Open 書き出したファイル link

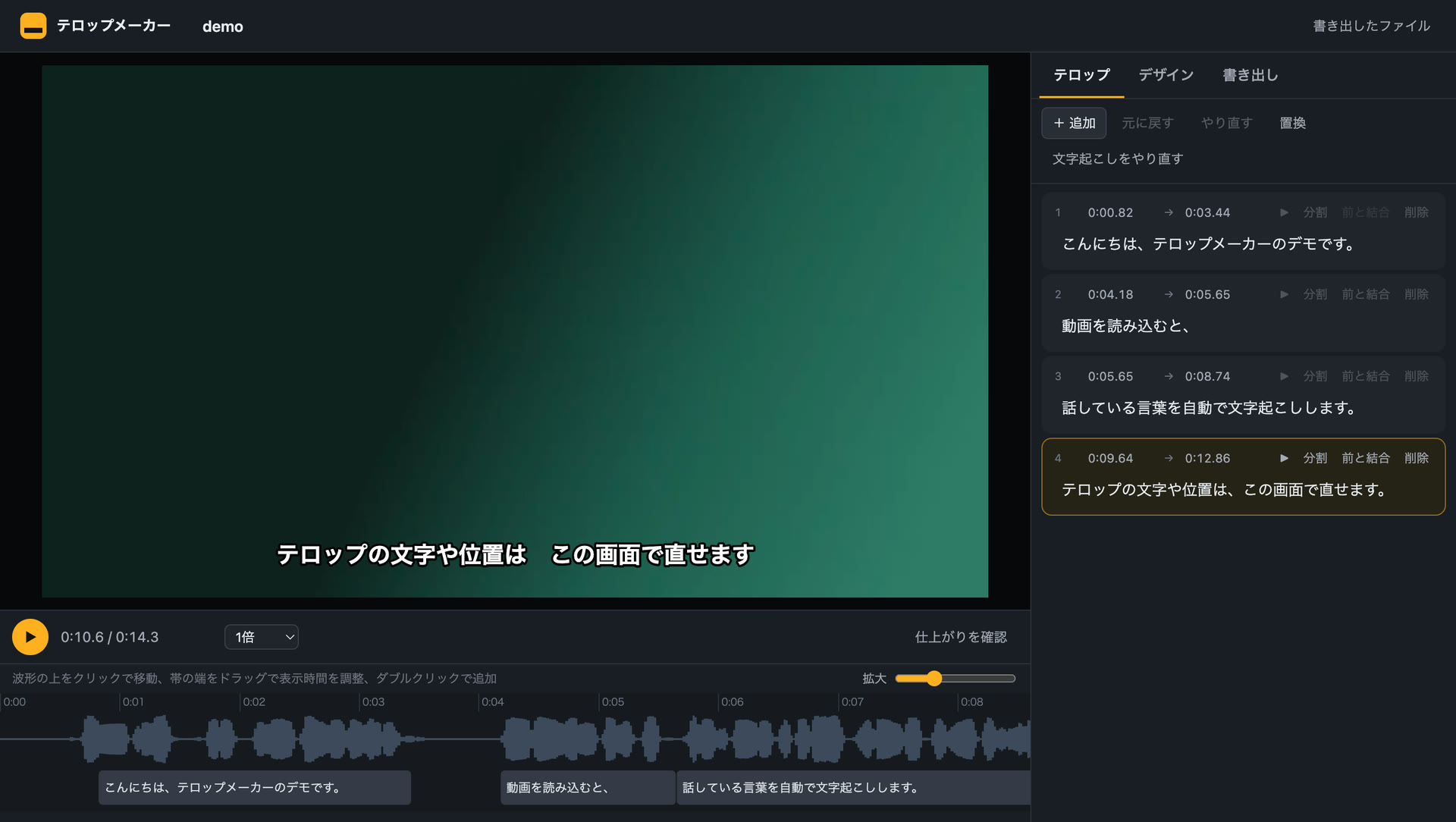click(x=1371, y=26)
